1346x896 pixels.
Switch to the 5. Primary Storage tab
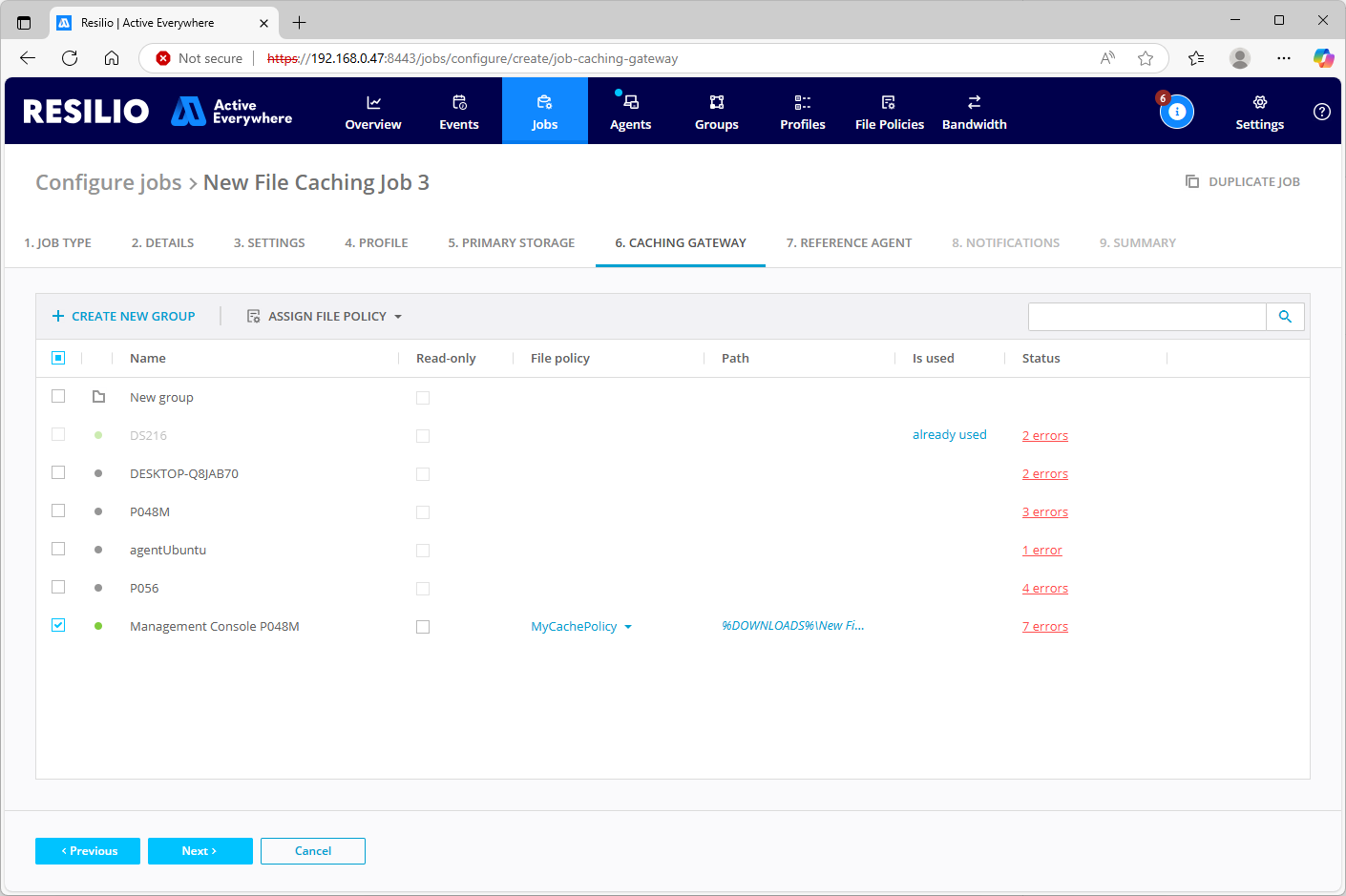pos(511,243)
